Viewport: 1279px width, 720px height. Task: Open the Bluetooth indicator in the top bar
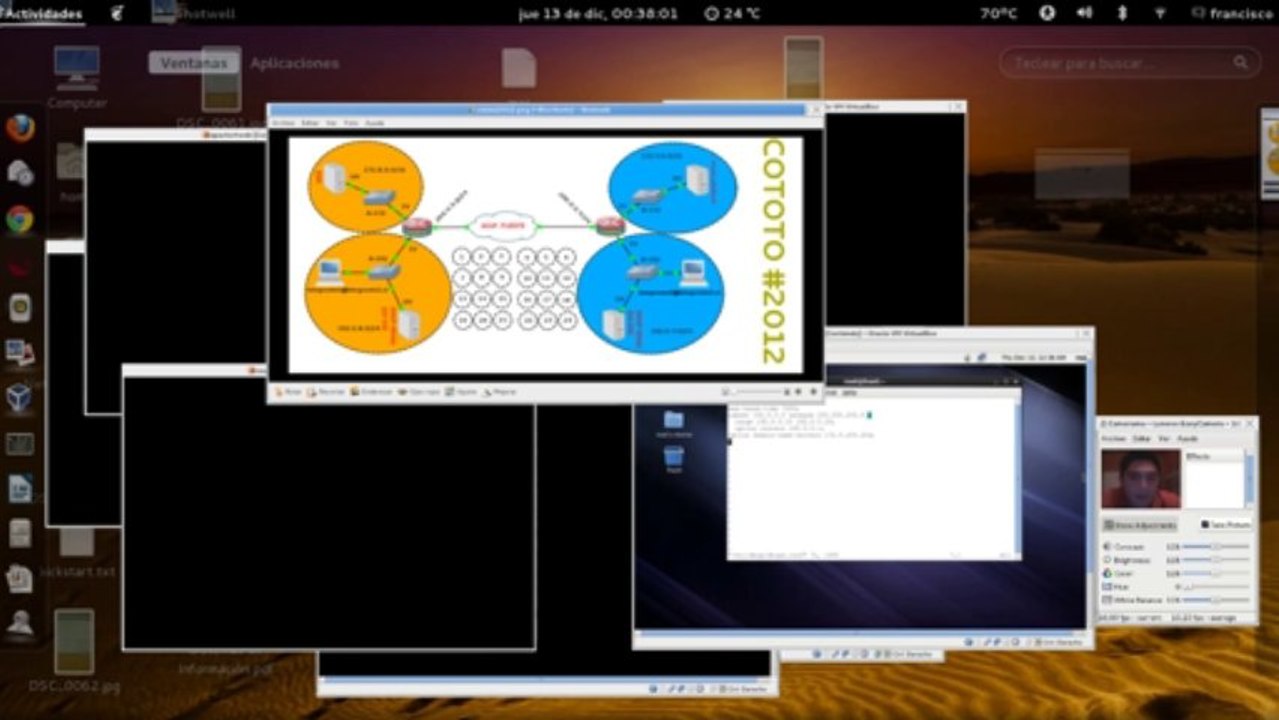(x=1122, y=13)
